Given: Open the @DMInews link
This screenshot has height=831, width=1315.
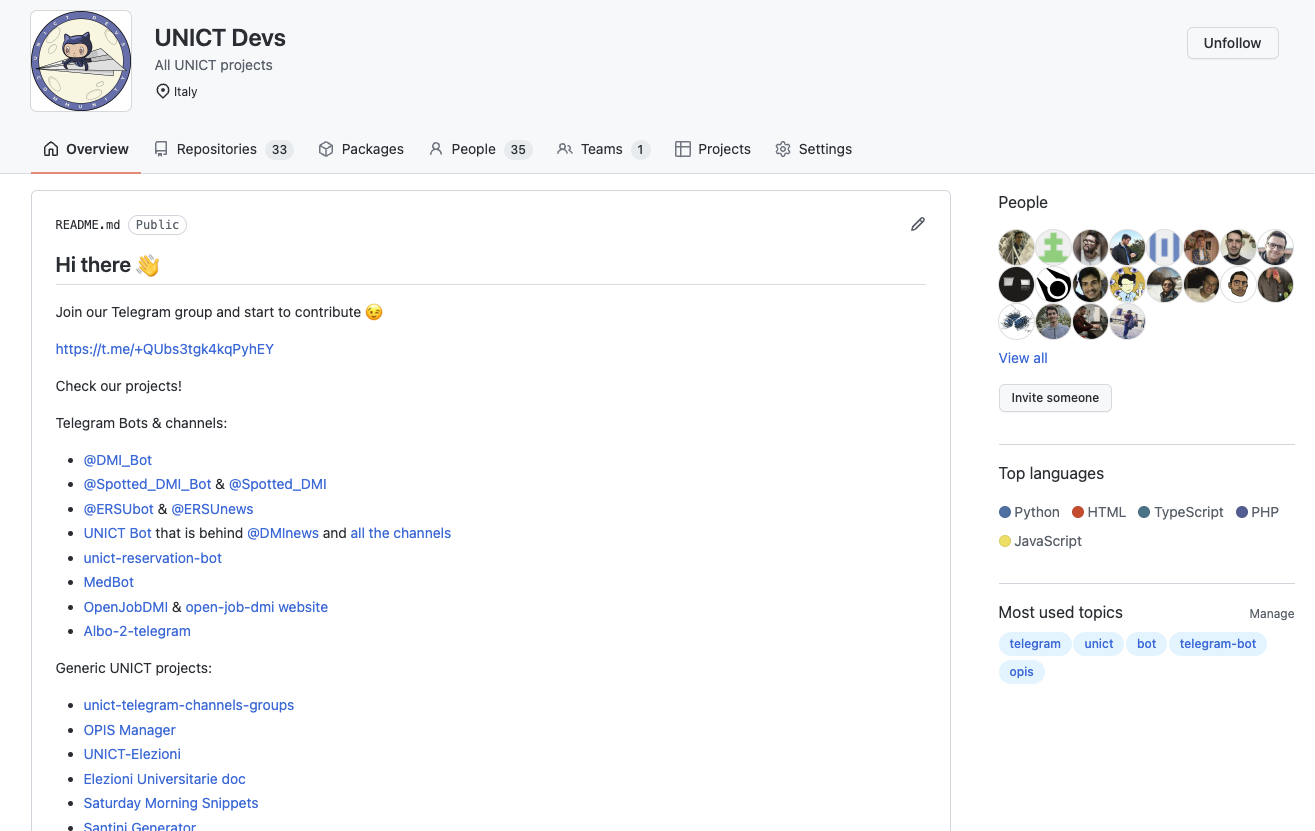Looking at the screenshot, I should [283, 533].
